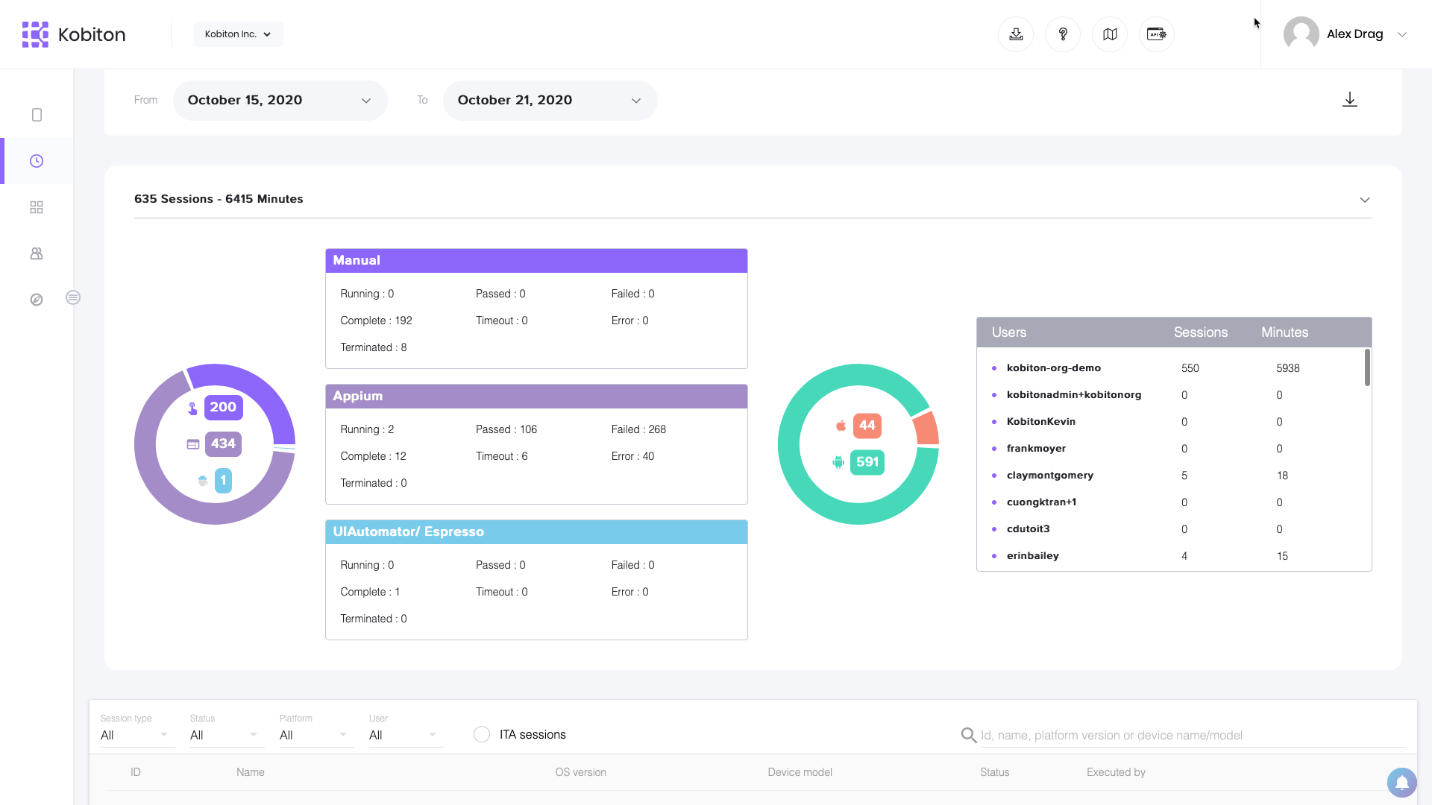Open the To date dropdown October 21
This screenshot has height=805, width=1432.
click(550, 100)
